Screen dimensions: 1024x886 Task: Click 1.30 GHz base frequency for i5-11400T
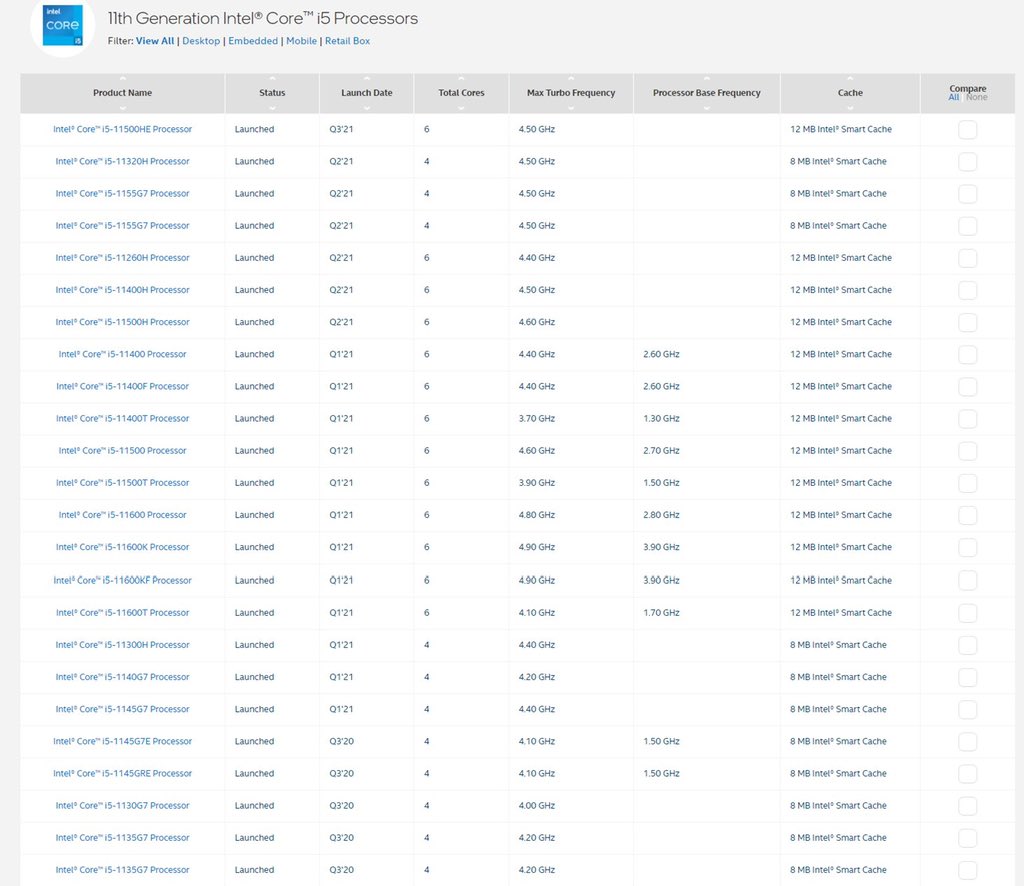661,419
